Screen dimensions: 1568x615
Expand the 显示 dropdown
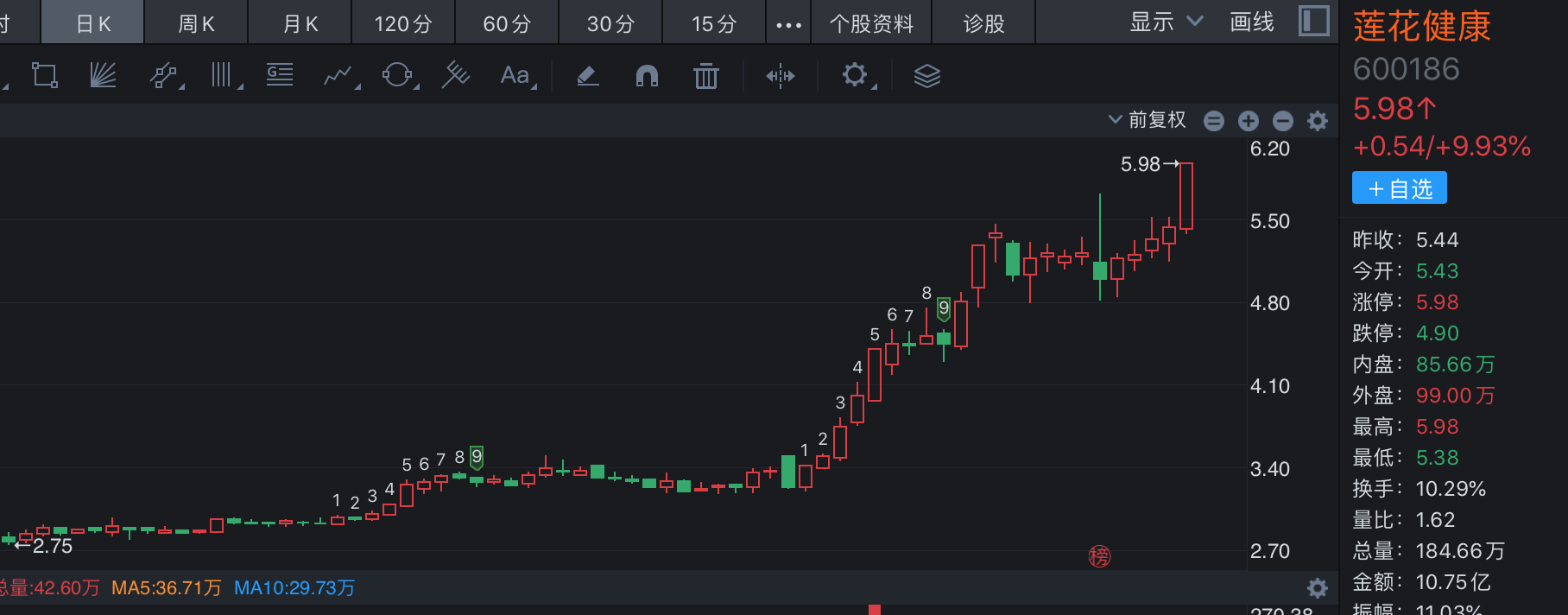click(x=1166, y=22)
